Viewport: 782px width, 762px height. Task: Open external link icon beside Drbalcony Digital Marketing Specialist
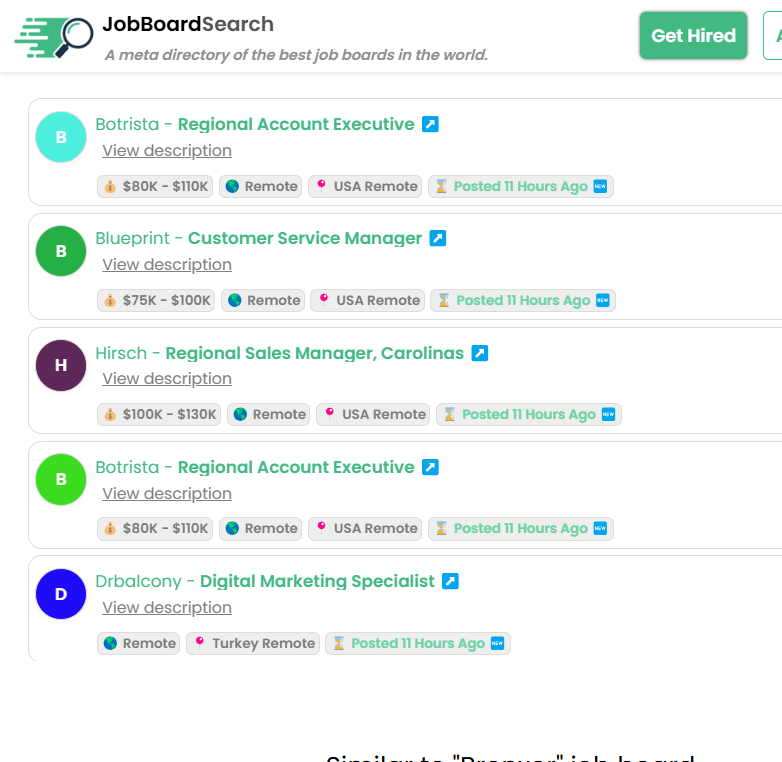450,581
